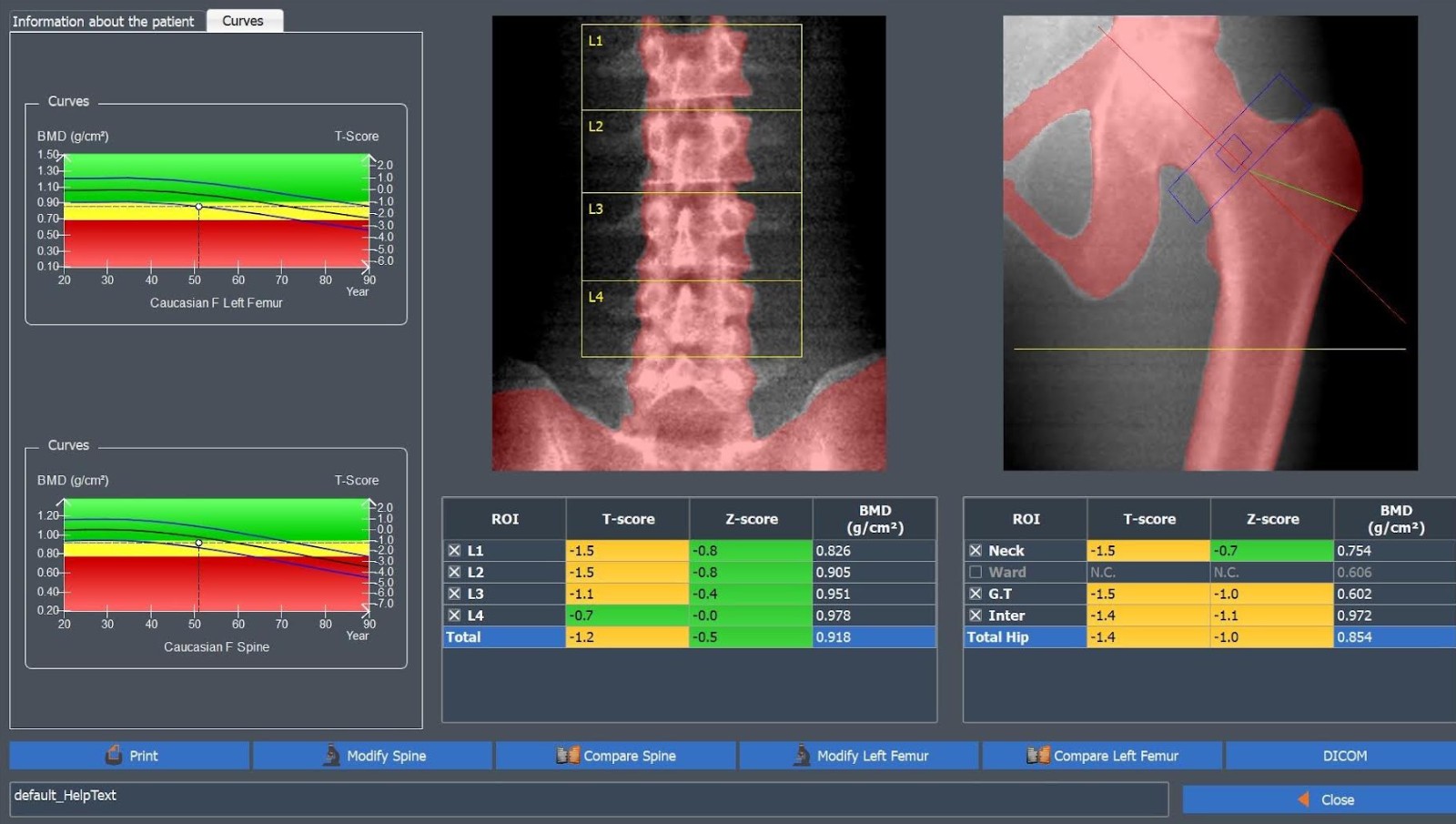Uncheck the L1 ROI checkbox

point(454,550)
